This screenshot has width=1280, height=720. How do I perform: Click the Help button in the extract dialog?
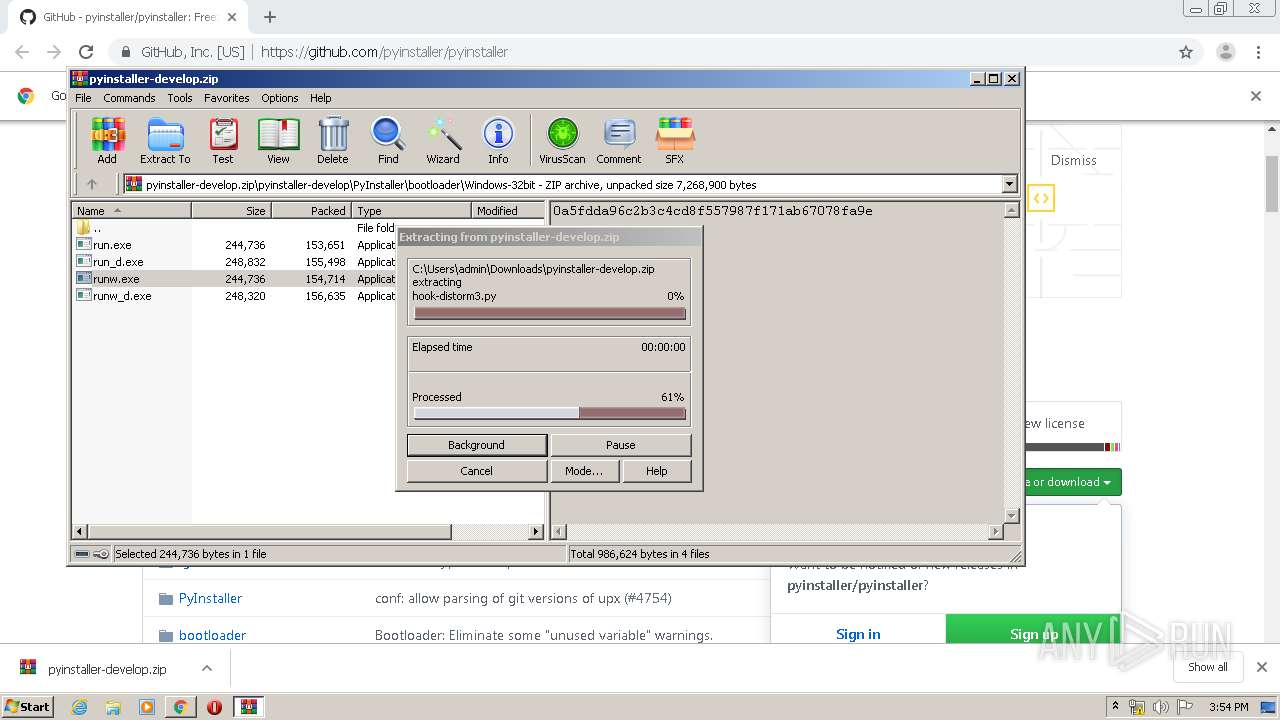(x=657, y=471)
